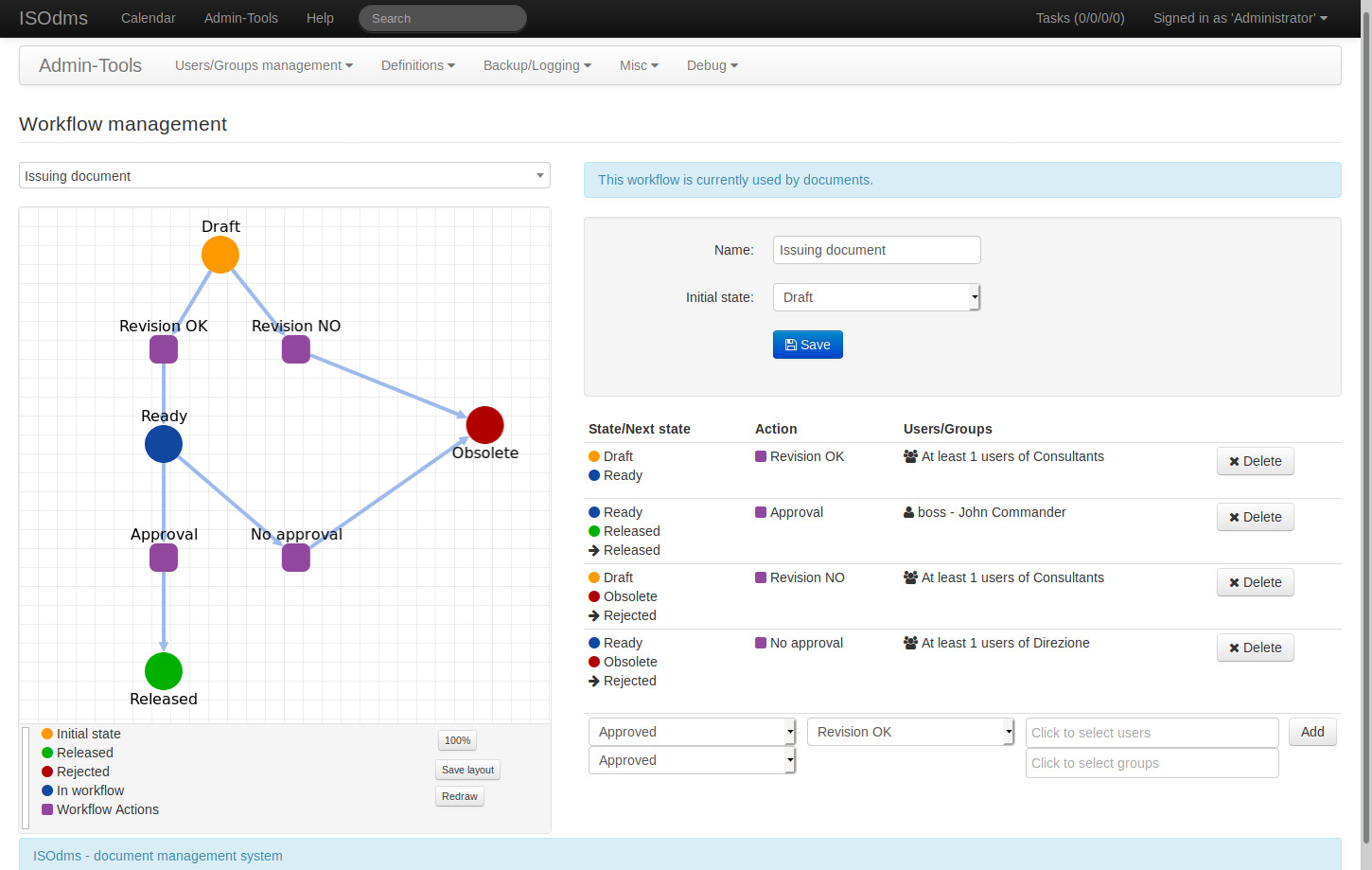Save the workflow settings
The image size is (1372, 870).
pyautogui.click(x=807, y=345)
